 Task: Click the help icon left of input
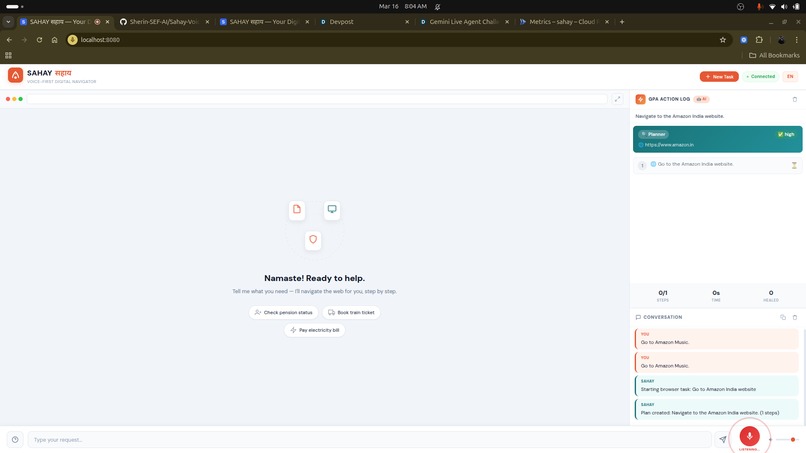(x=15, y=440)
